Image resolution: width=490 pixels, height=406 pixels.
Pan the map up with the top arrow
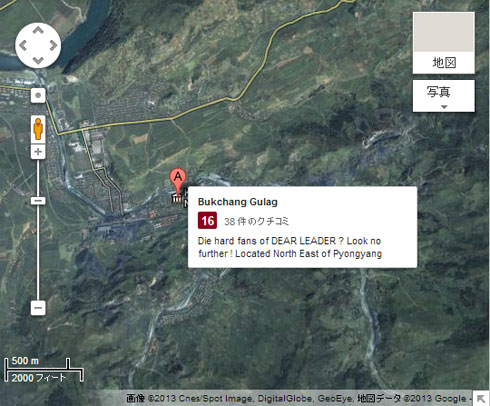[x=38, y=30]
